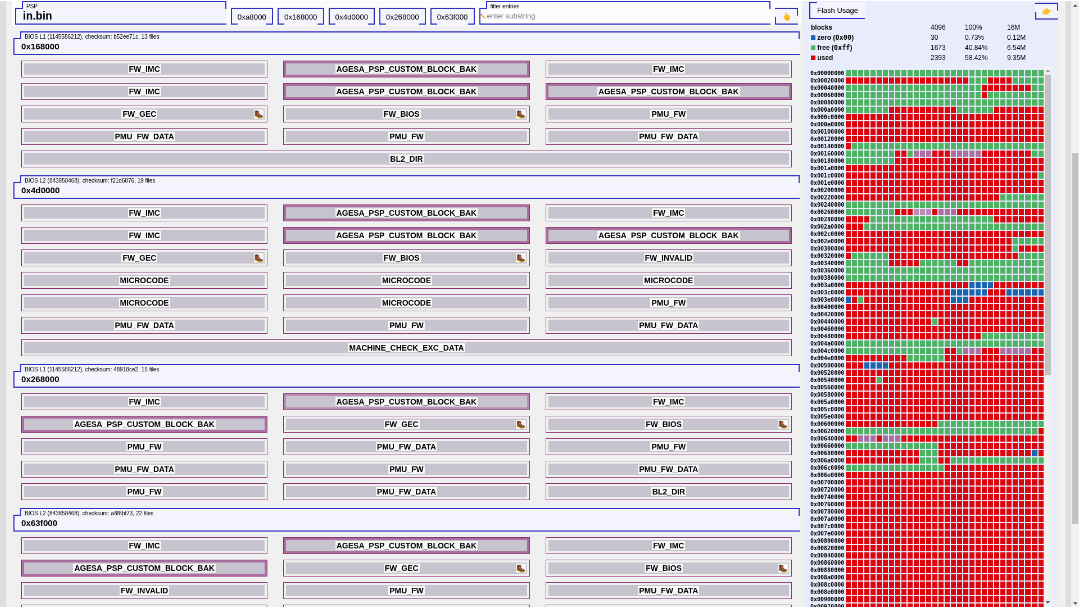Jump to address 0xa8000

[252, 17]
